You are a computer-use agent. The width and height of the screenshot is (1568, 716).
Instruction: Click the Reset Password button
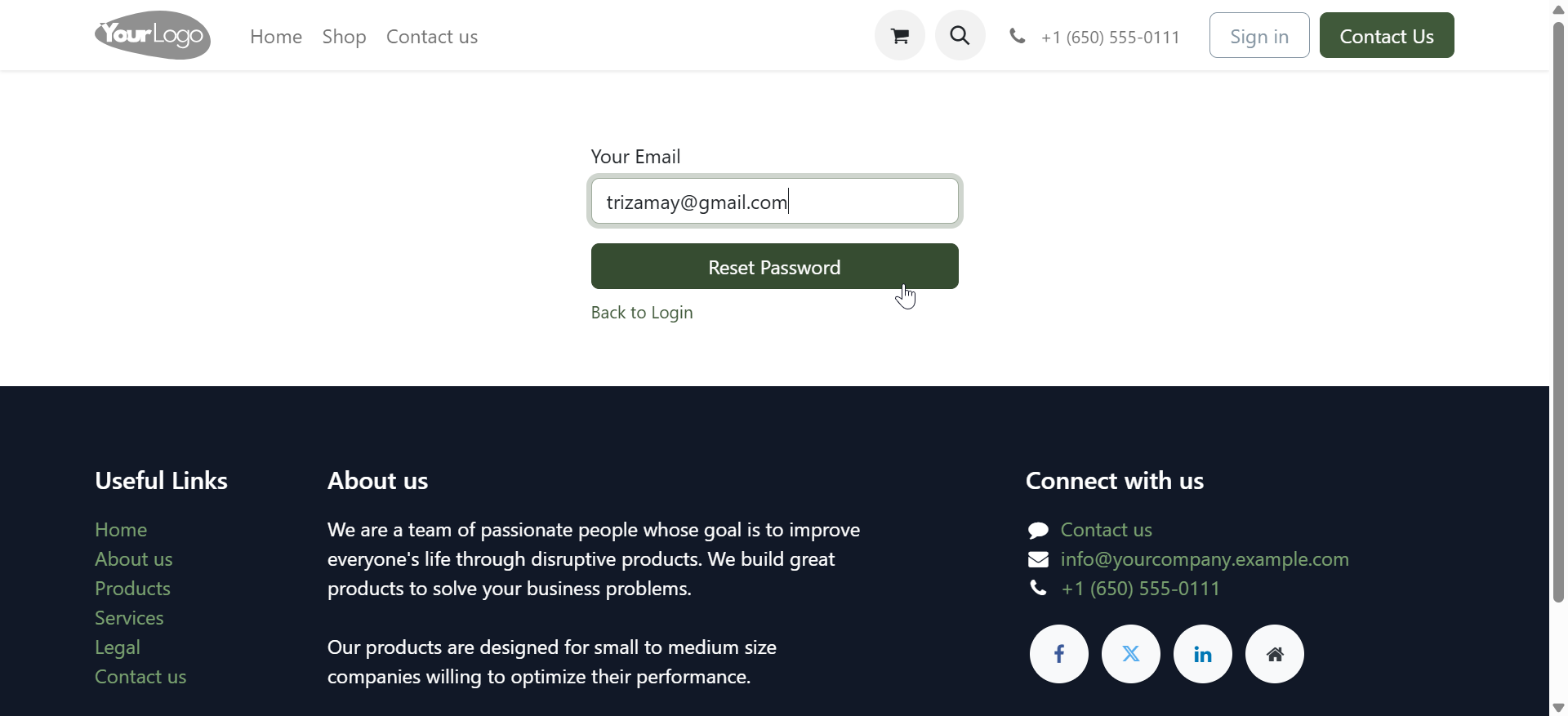point(773,266)
